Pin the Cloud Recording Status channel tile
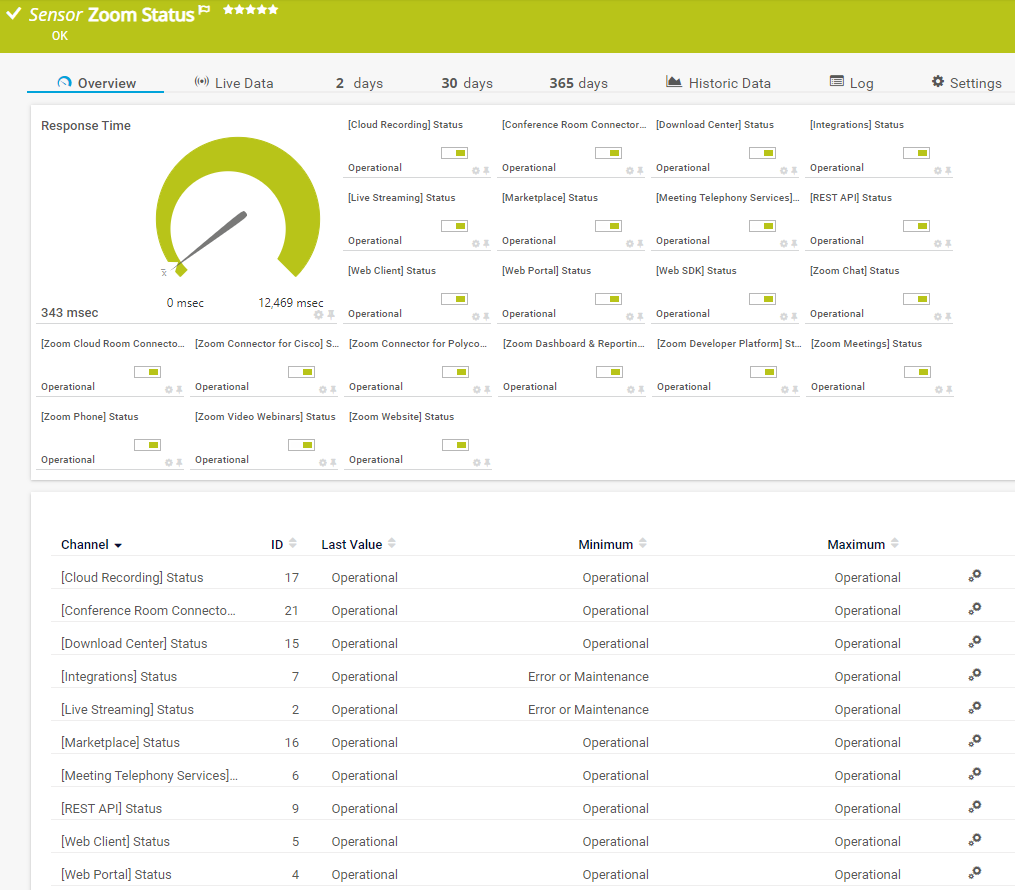This screenshot has height=890, width=1015. [x=487, y=171]
